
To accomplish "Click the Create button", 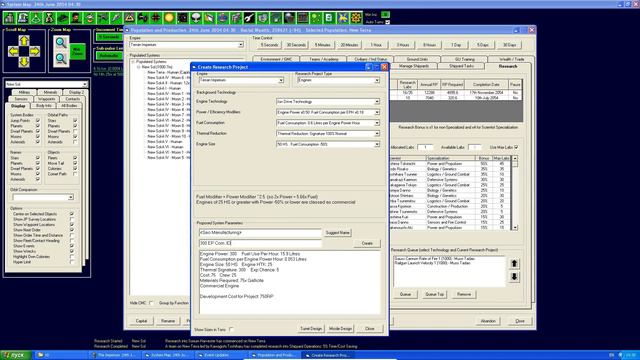I will click(x=367, y=243).
